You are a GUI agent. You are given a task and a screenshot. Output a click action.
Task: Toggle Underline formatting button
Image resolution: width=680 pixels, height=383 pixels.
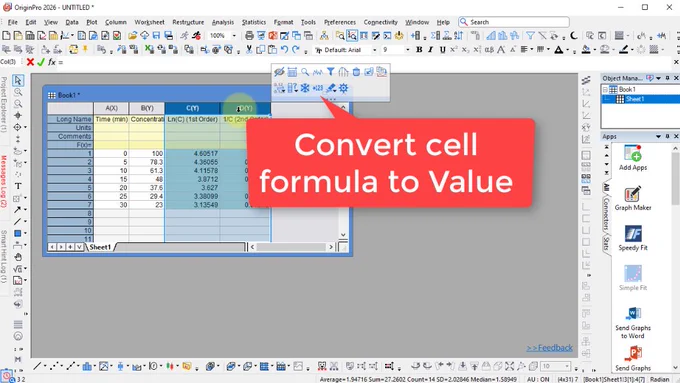click(442, 50)
